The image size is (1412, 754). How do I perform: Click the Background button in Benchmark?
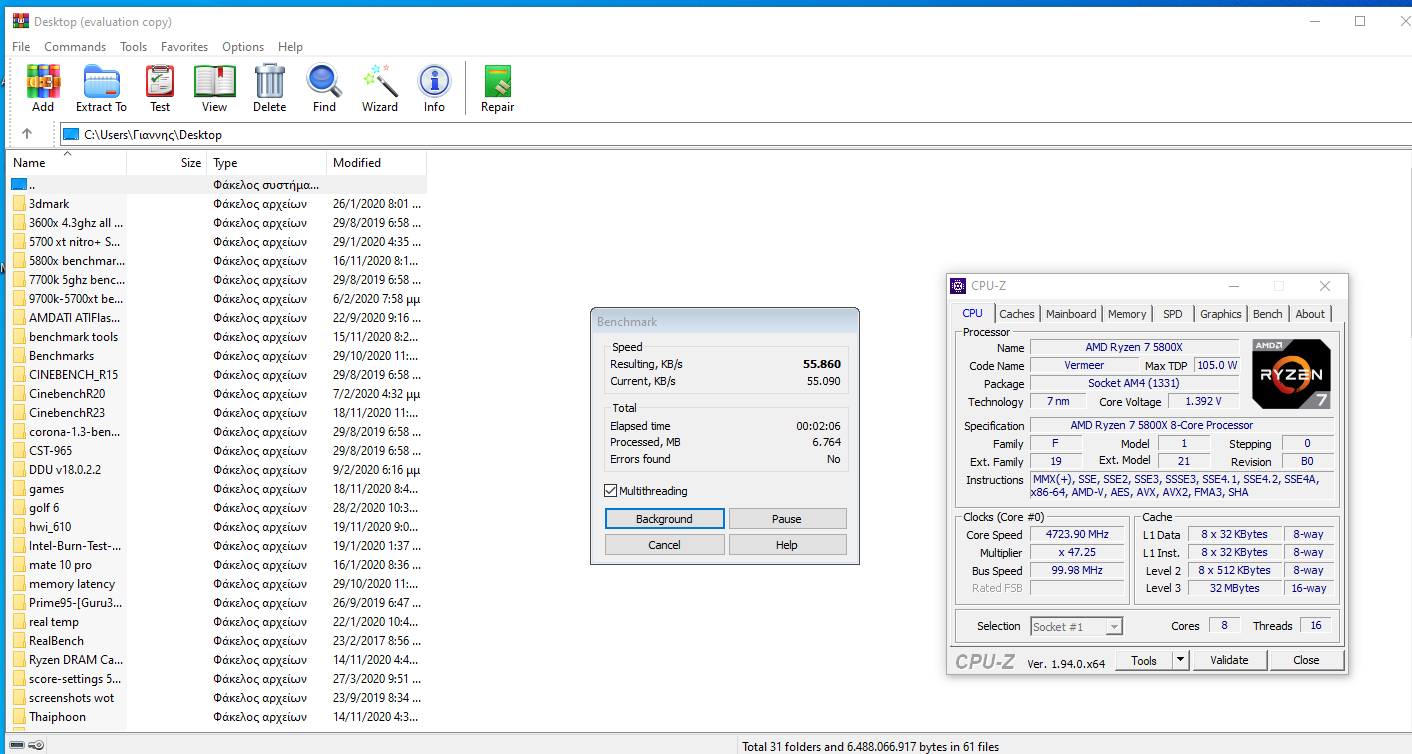[x=664, y=519]
